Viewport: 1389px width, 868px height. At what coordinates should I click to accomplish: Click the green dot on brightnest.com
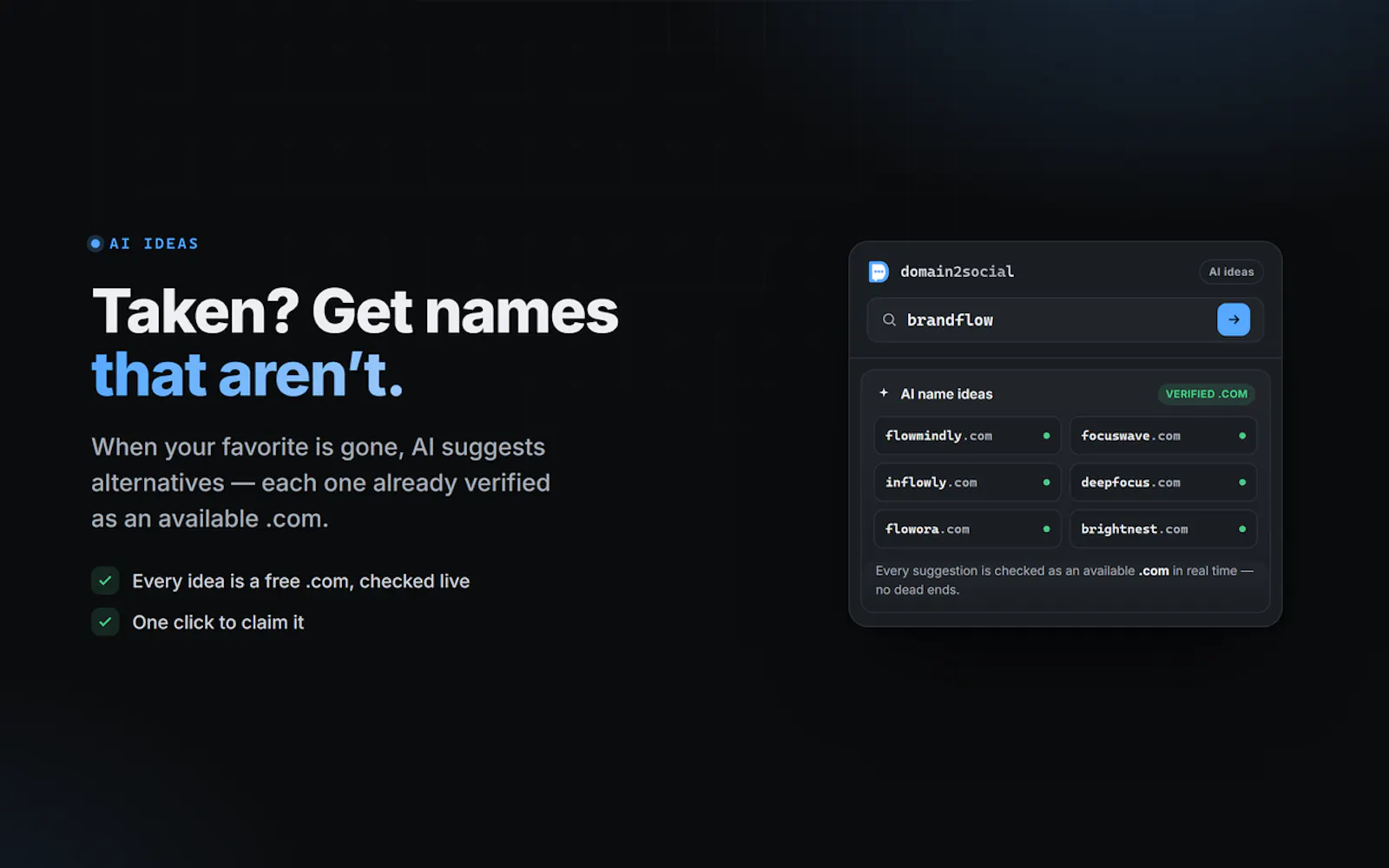[x=1242, y=529]
